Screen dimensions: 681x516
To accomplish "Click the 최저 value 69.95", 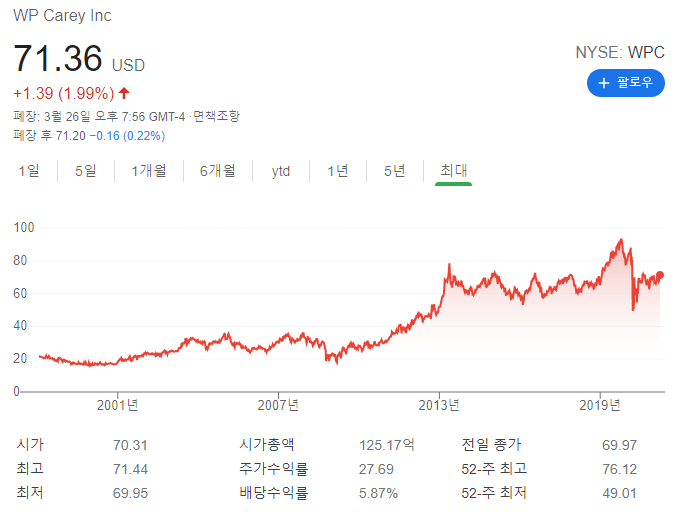I will (x=130, y=493).
